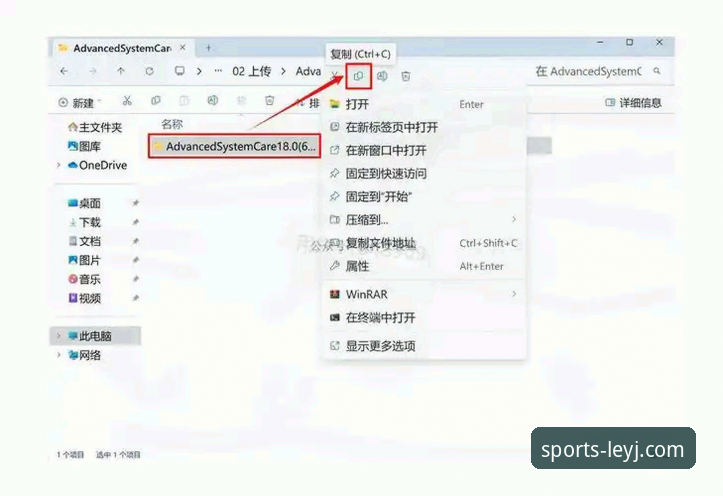Click the 名称 column header

click(x=172, y=124)
